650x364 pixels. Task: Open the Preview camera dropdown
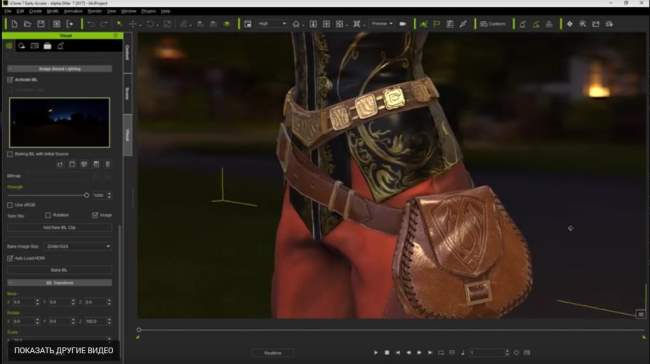click(382, 24)
